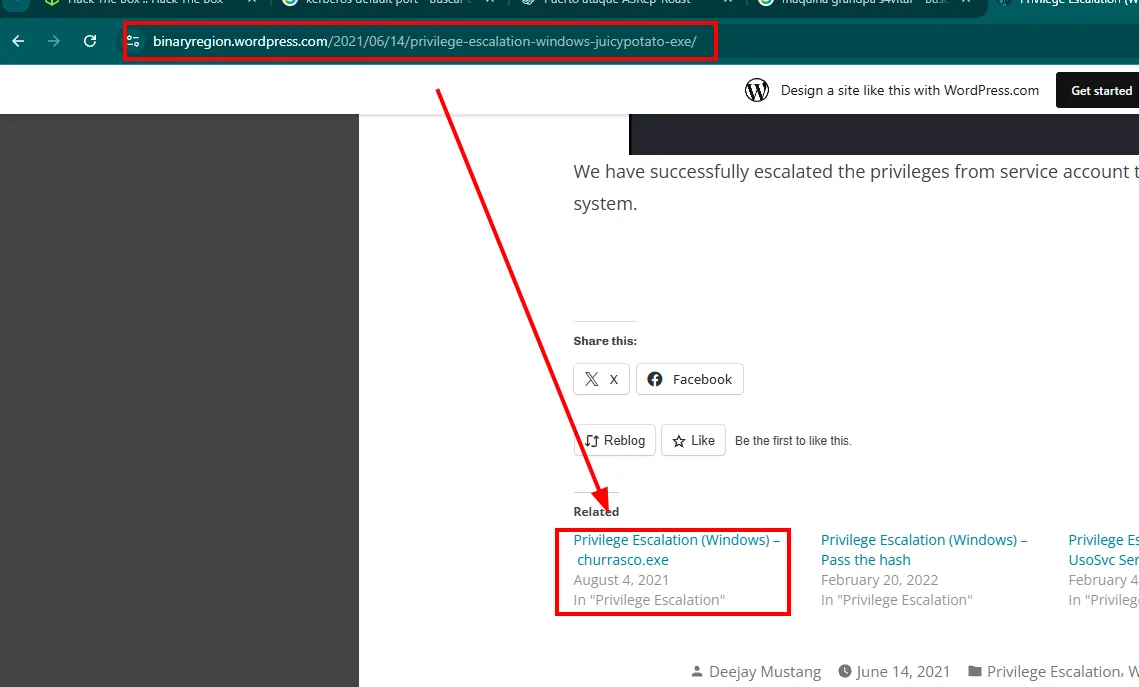Click the 'Share this:' heading
The image size is (1139, 687).
[605, 341]
